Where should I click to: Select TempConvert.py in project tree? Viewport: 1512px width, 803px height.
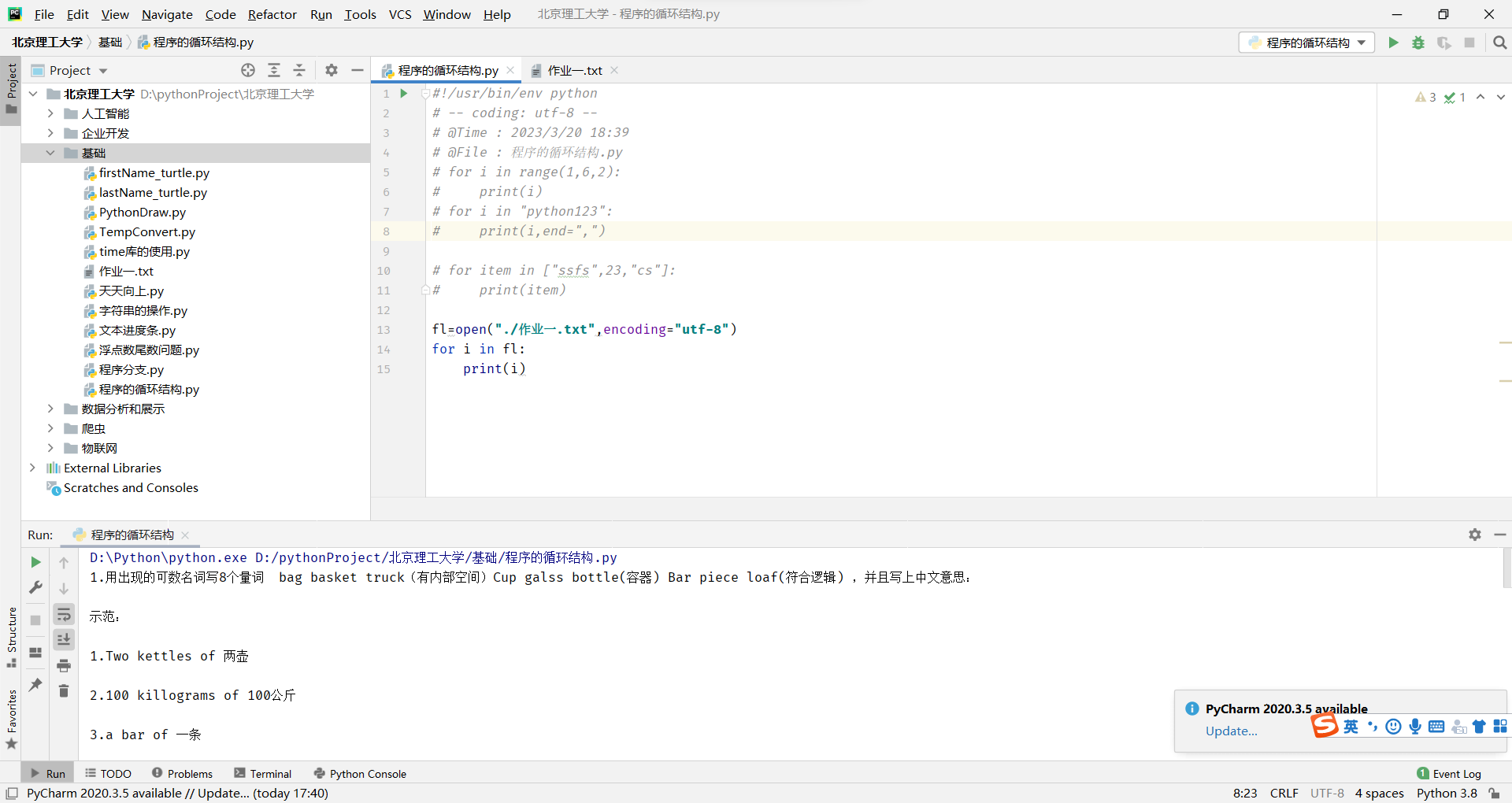(x=146, y=232)
